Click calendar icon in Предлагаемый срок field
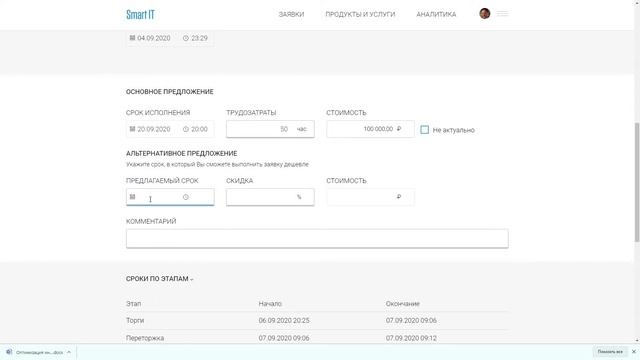 tap(132, 197)
